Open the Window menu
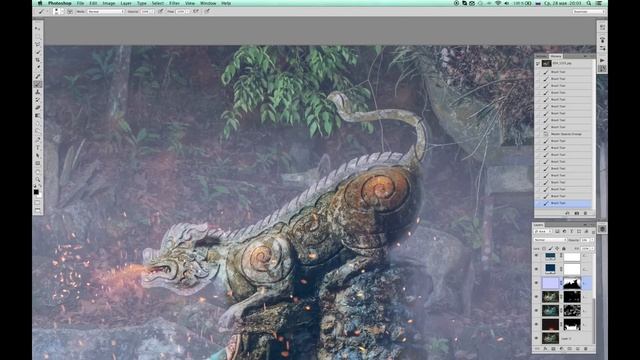Screen dimensions: 640x360 point(208,3)
